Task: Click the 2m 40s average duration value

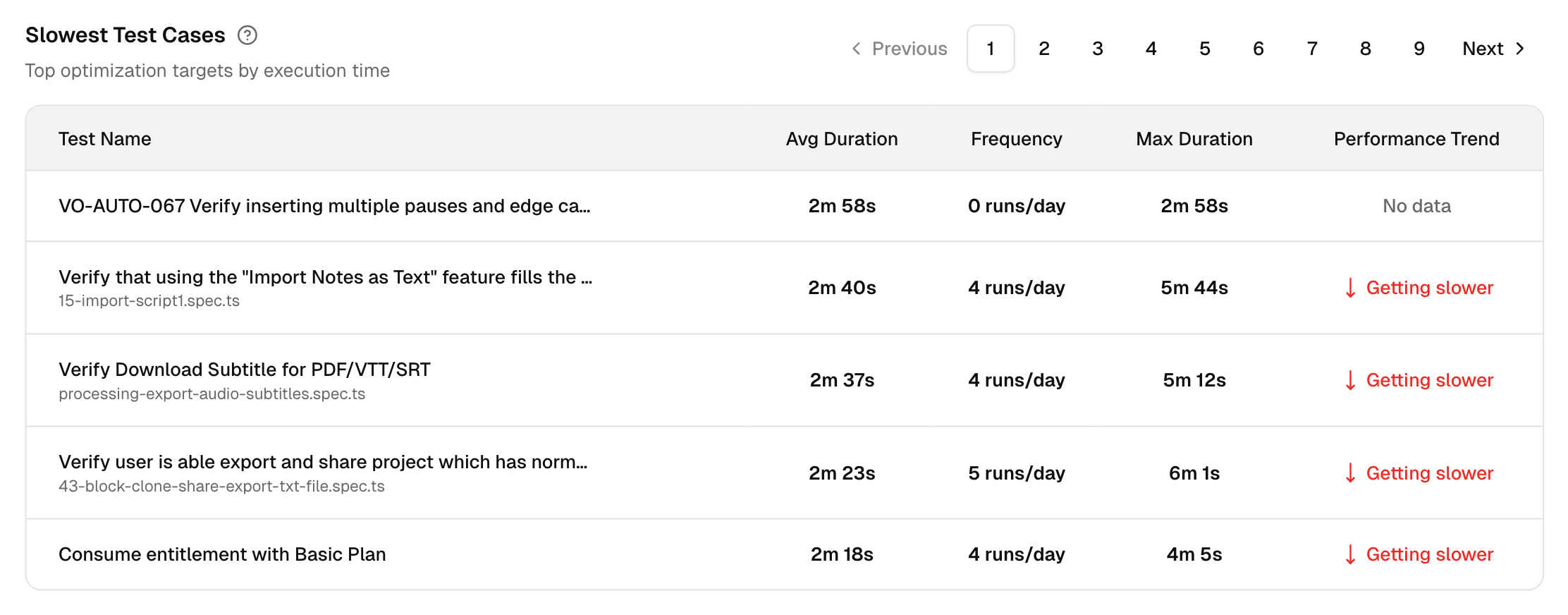Action: coord(842,288)
